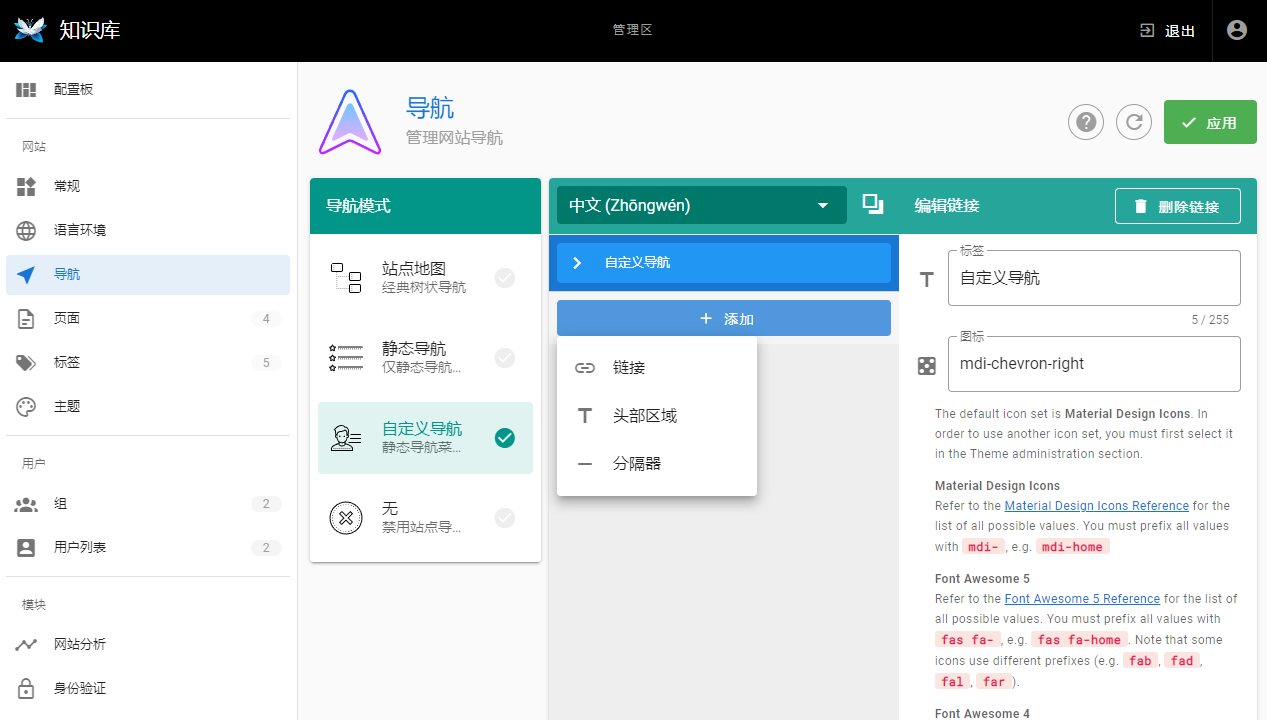Select 无 to disable site navigation
This screenshot has width=1267, height=720.
click(425, 518)
